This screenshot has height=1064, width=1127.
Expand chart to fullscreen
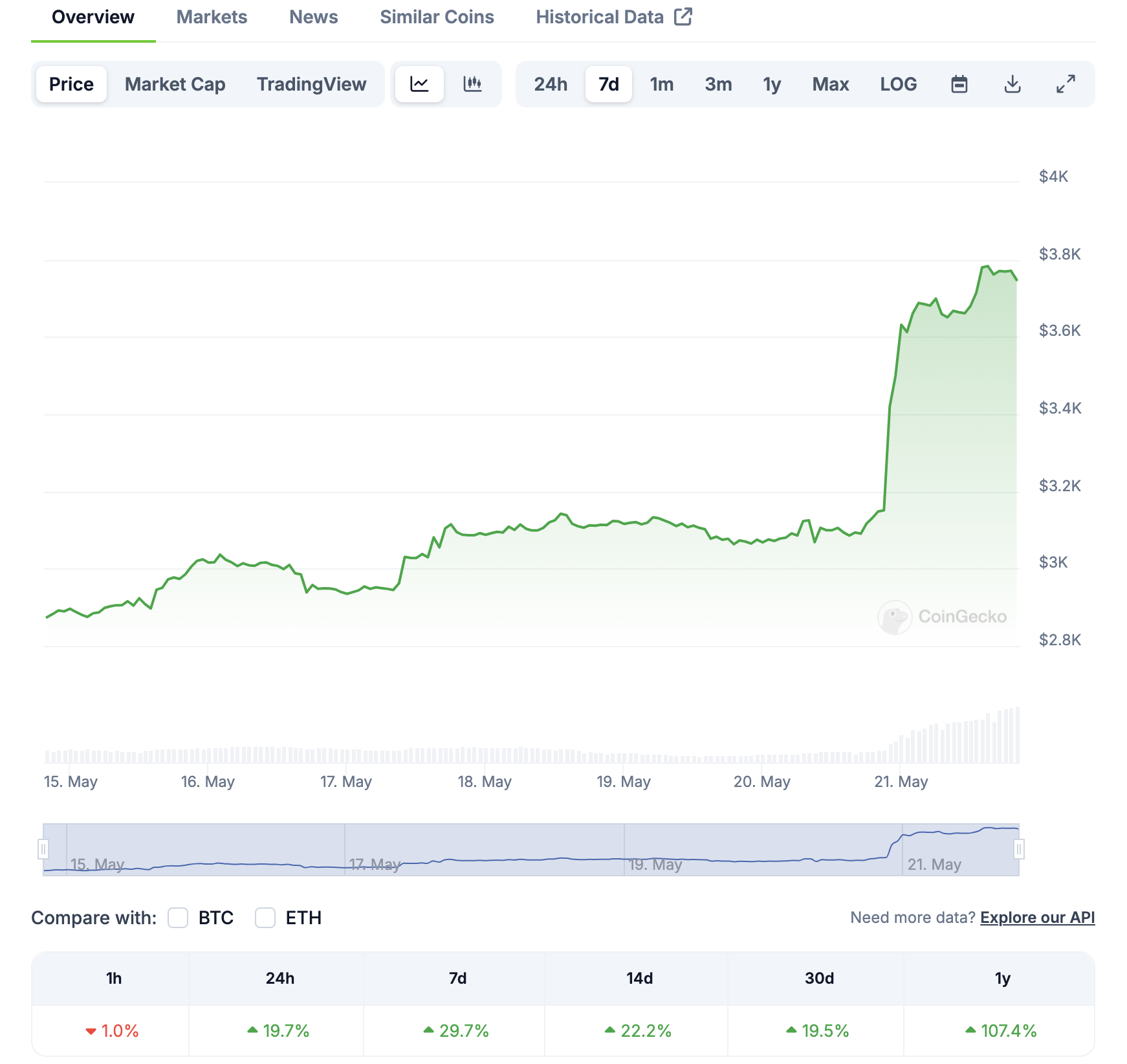[x=1066, y=84]
